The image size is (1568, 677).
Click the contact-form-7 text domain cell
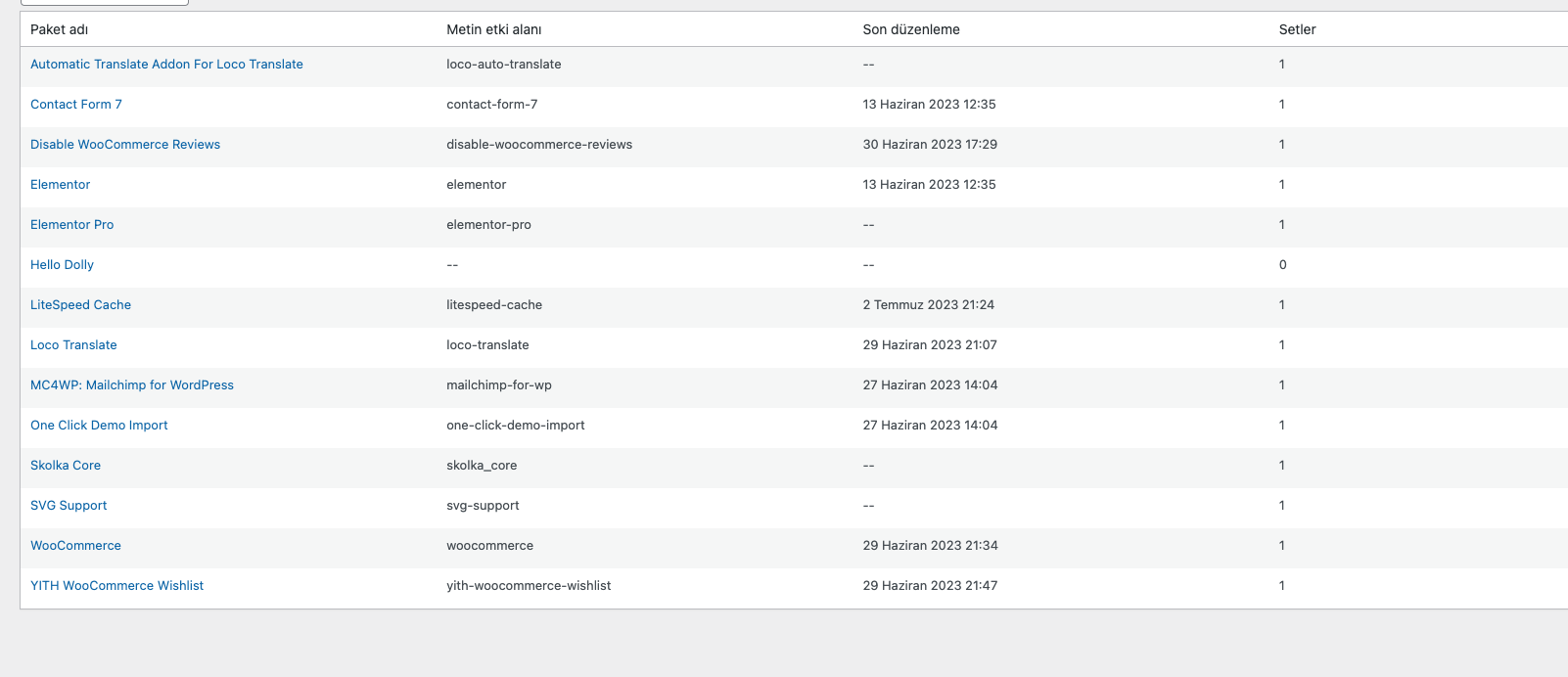[492, 105]
